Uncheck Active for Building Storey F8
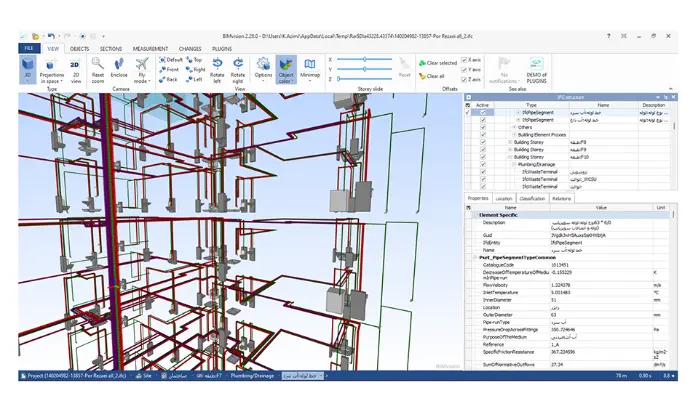The width and height of the screenshot is (690, 409). coord(483,142)
